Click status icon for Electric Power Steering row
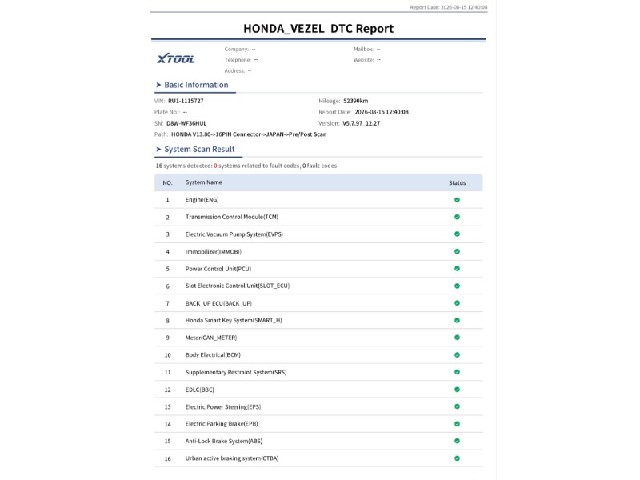 [x=457, y=407]
